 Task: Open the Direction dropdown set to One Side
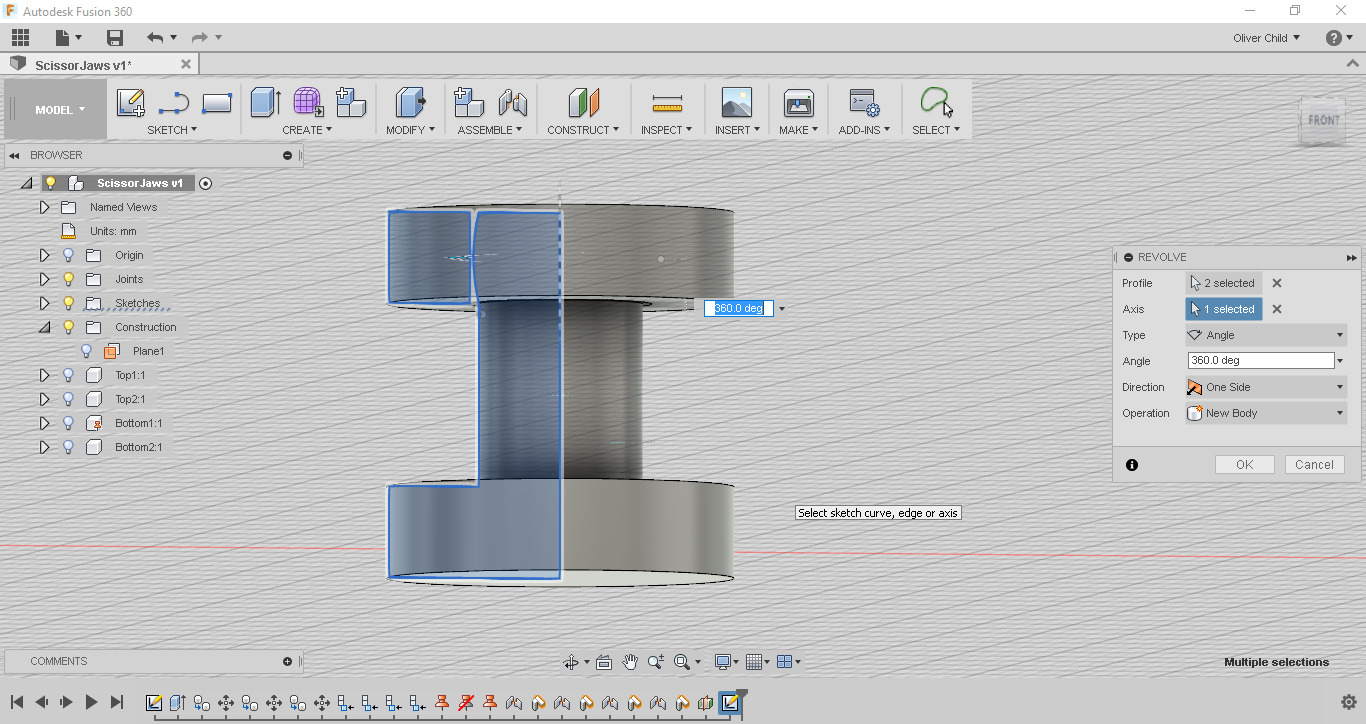(1266, 387)
